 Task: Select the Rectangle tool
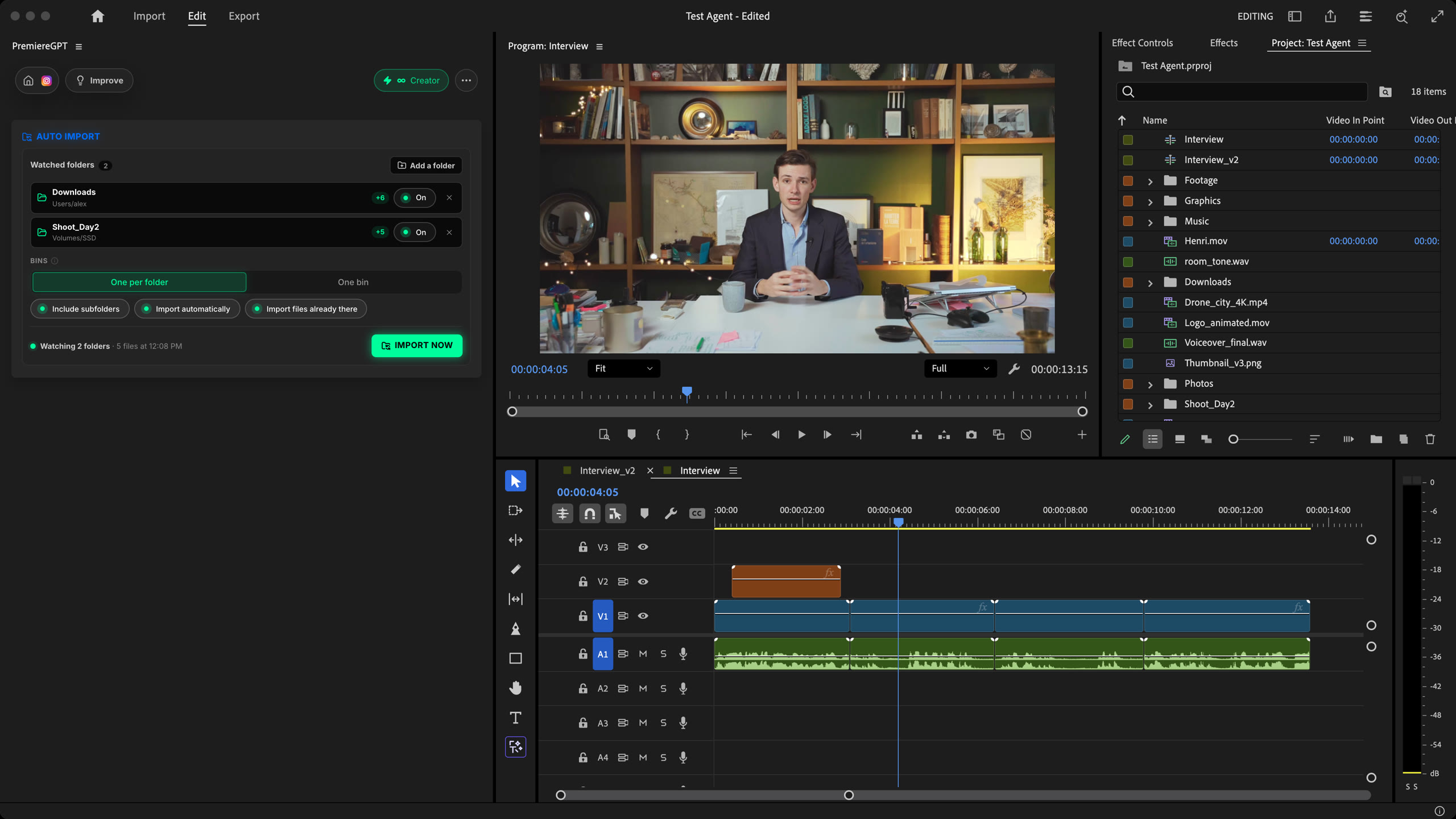515,658
